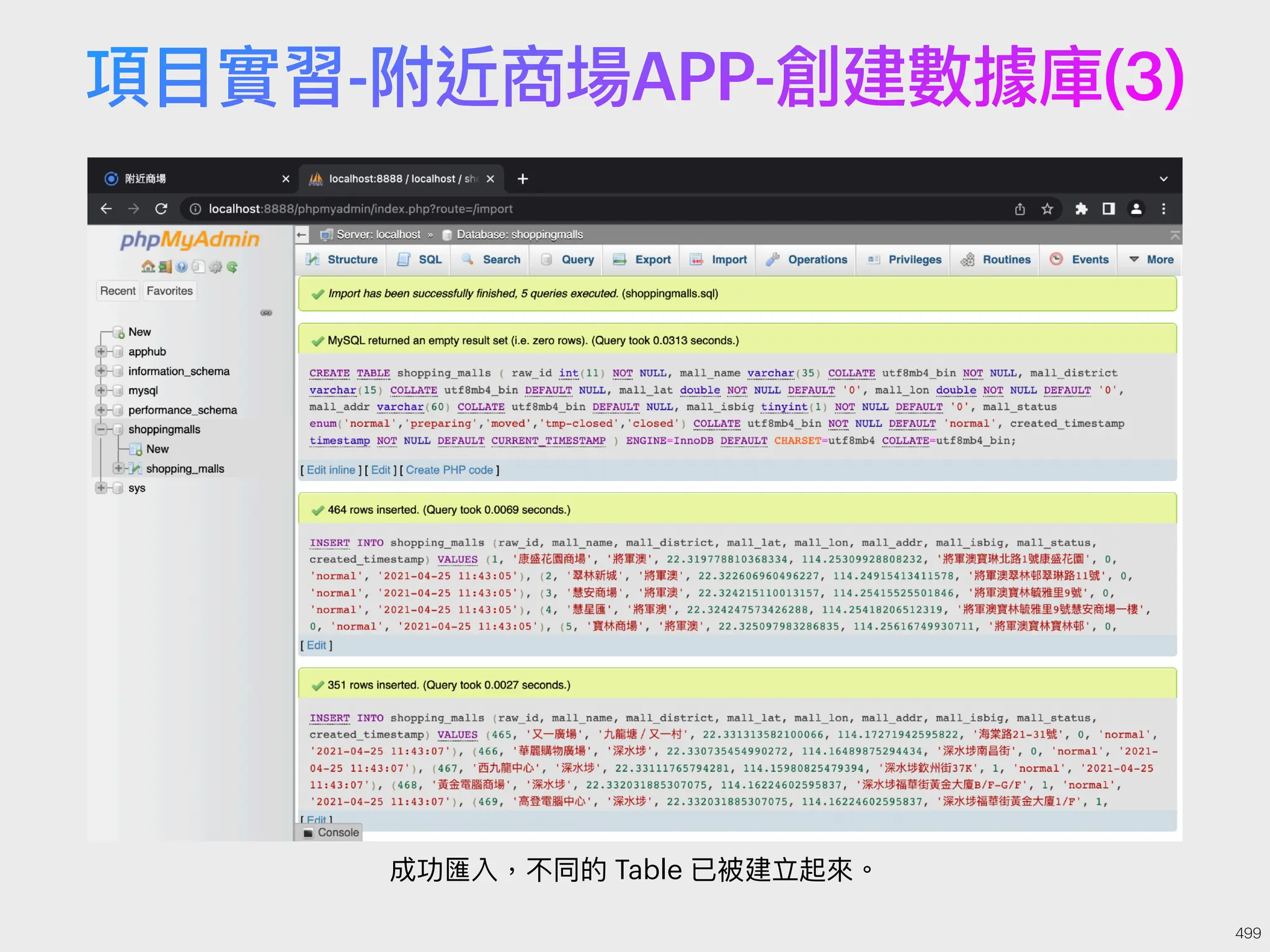Click Edit inline for CREATE TABLE query

[x=331, y=470]
